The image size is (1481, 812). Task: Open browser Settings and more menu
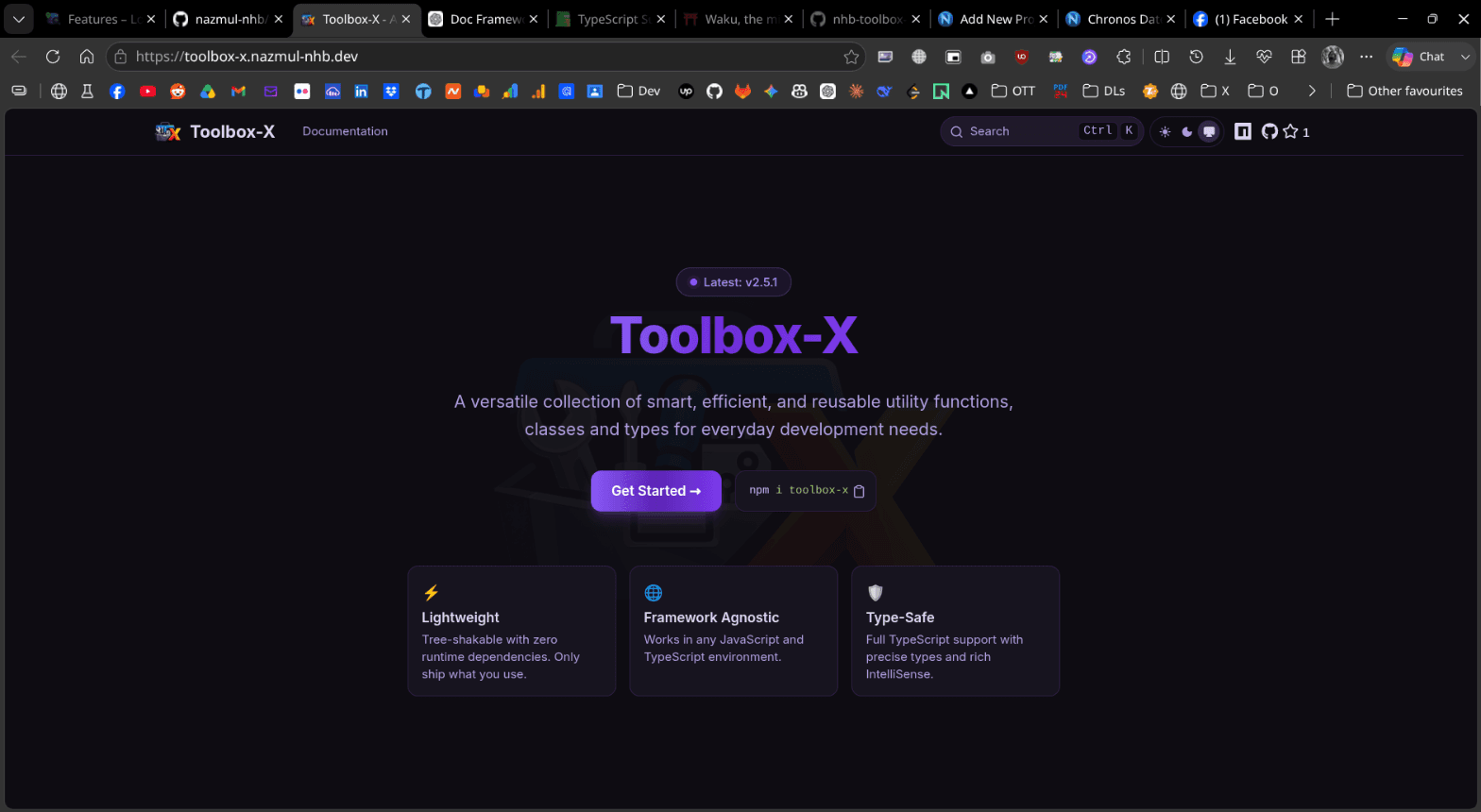coord(1367,57)
